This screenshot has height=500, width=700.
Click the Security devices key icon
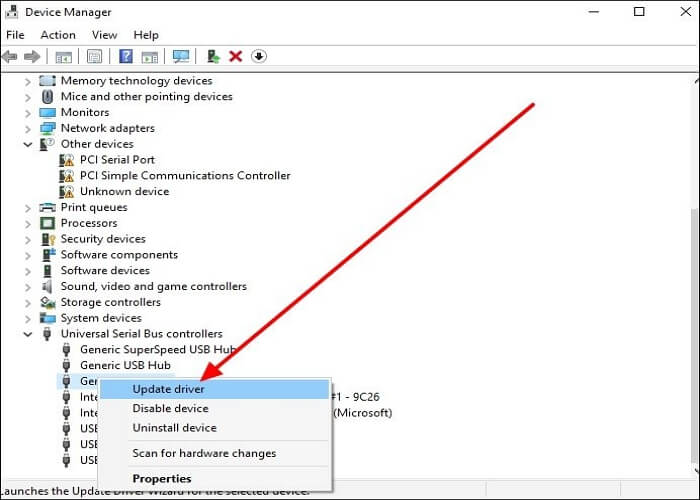[48, 239]
